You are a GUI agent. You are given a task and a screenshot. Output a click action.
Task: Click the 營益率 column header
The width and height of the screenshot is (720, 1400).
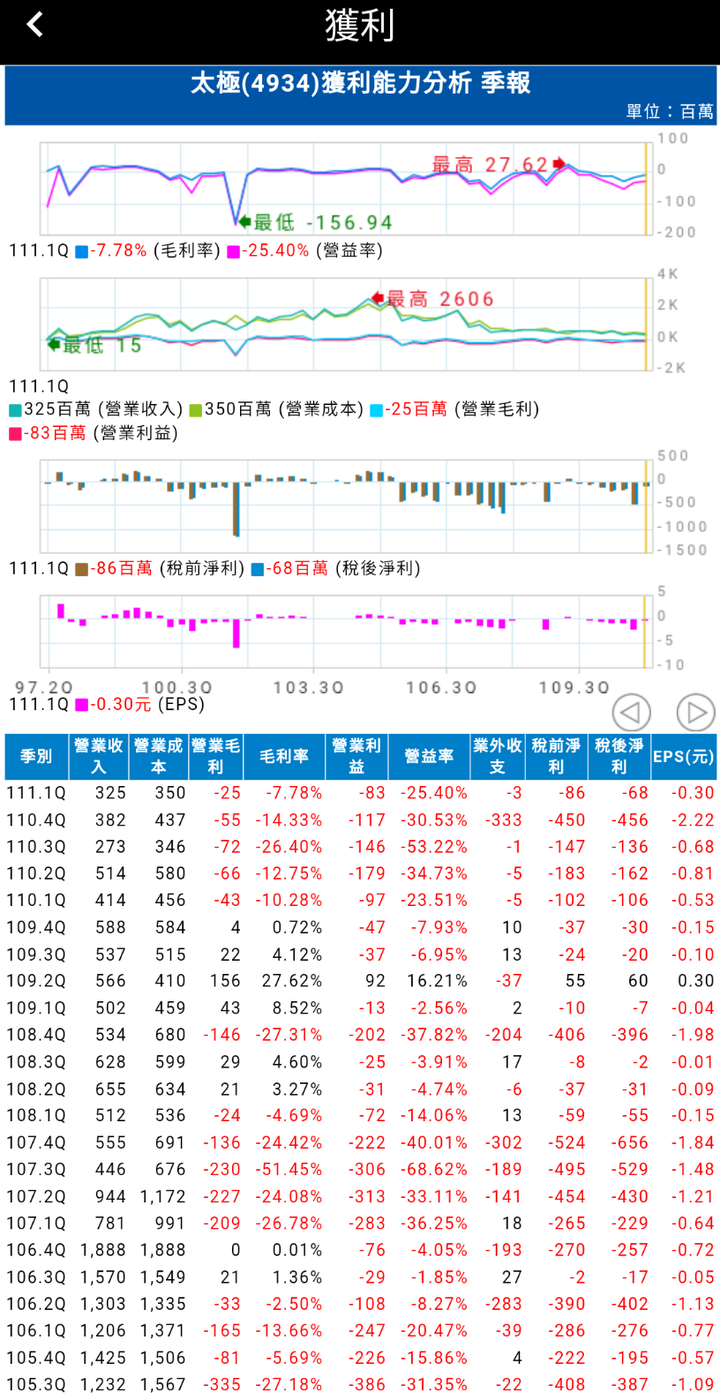click(430, 757)
